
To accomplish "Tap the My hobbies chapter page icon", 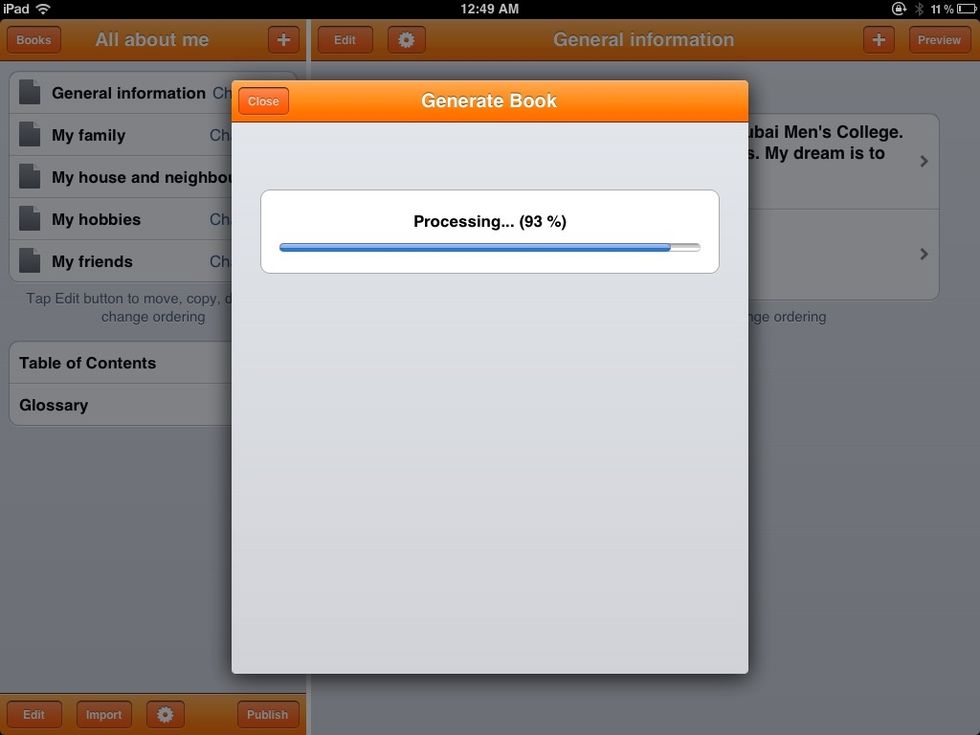I will (x=29, y=218).
